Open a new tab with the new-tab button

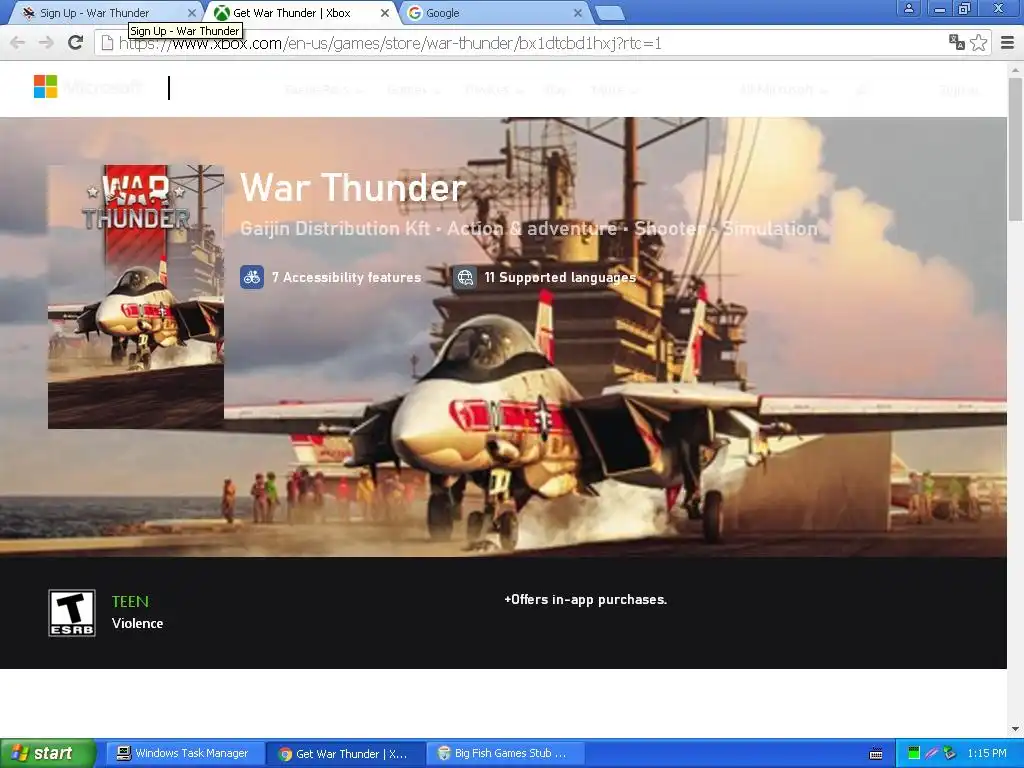point(610,13)
